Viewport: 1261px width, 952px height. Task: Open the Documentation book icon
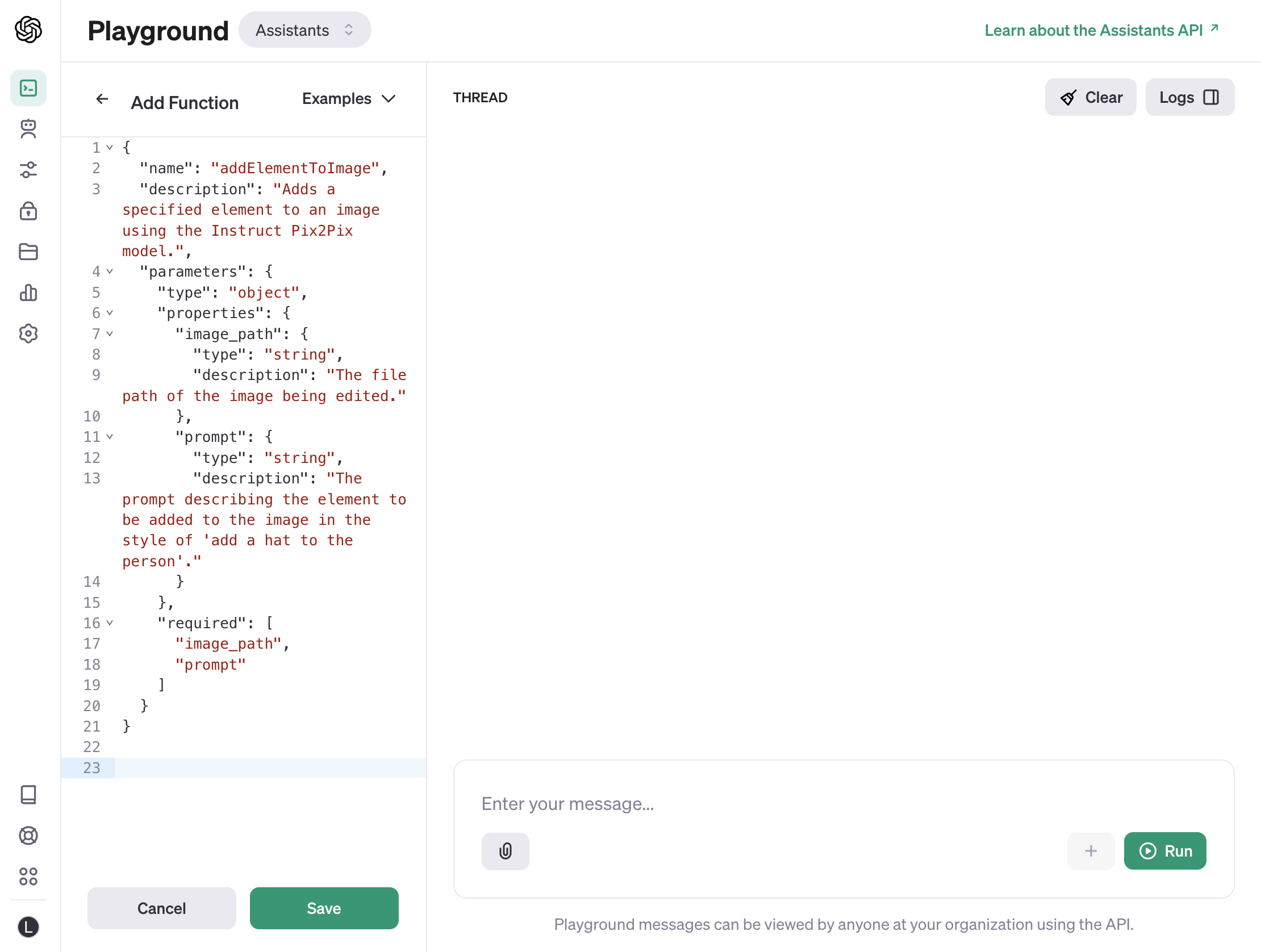[28, 794]
